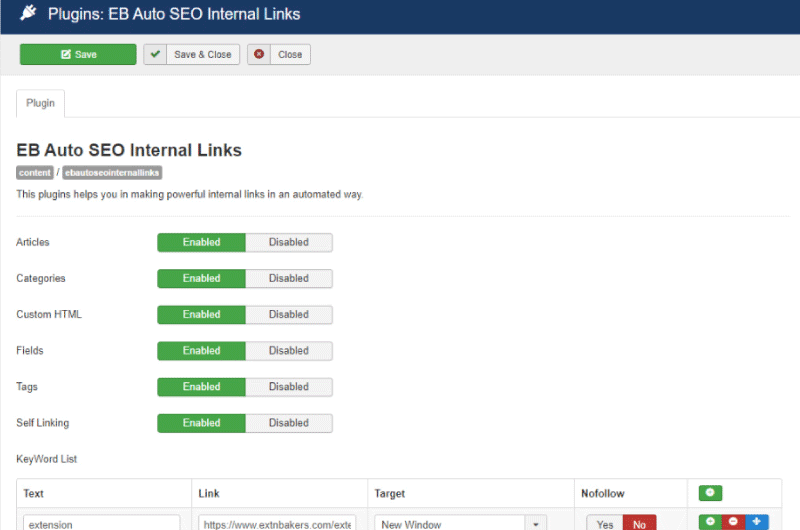Set Self Linking to Enabled
Screen dimensions: 800x530
(x=202, y=423)
